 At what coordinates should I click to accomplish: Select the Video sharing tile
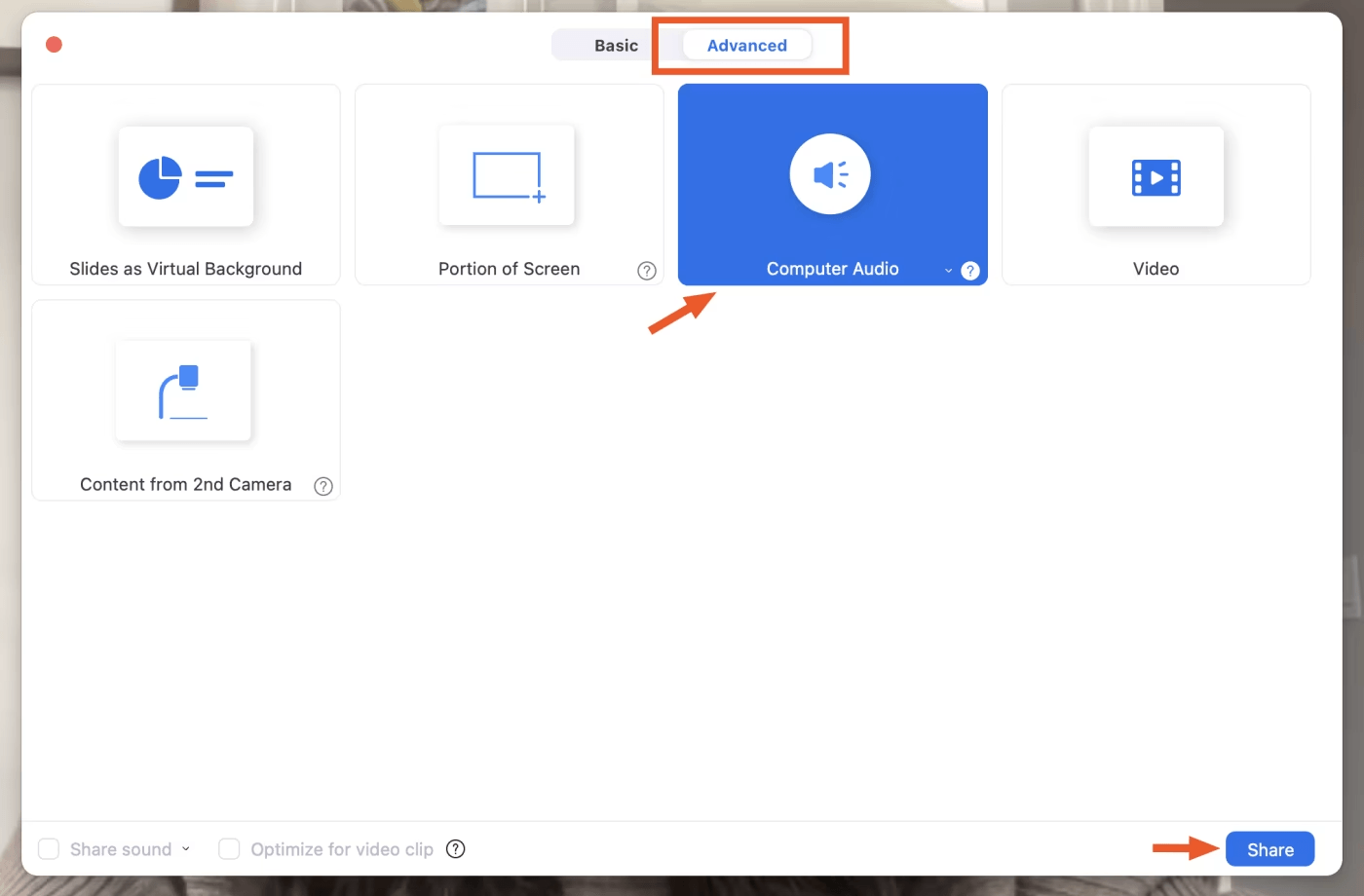click(1156, 185)
